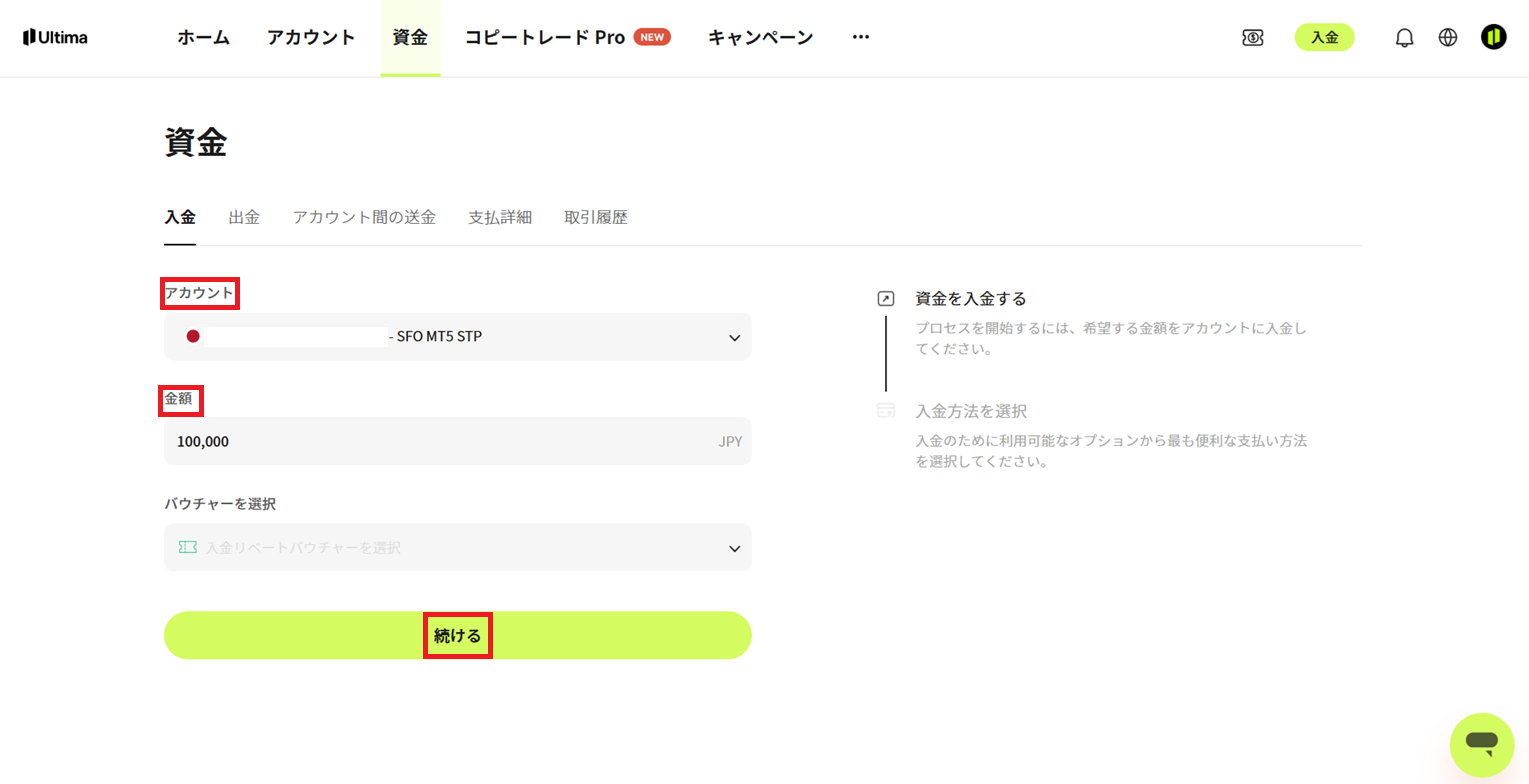Click the 入金方法を選択 card icon
This screenshot has height=784, width=1529.
pos(886,411)
